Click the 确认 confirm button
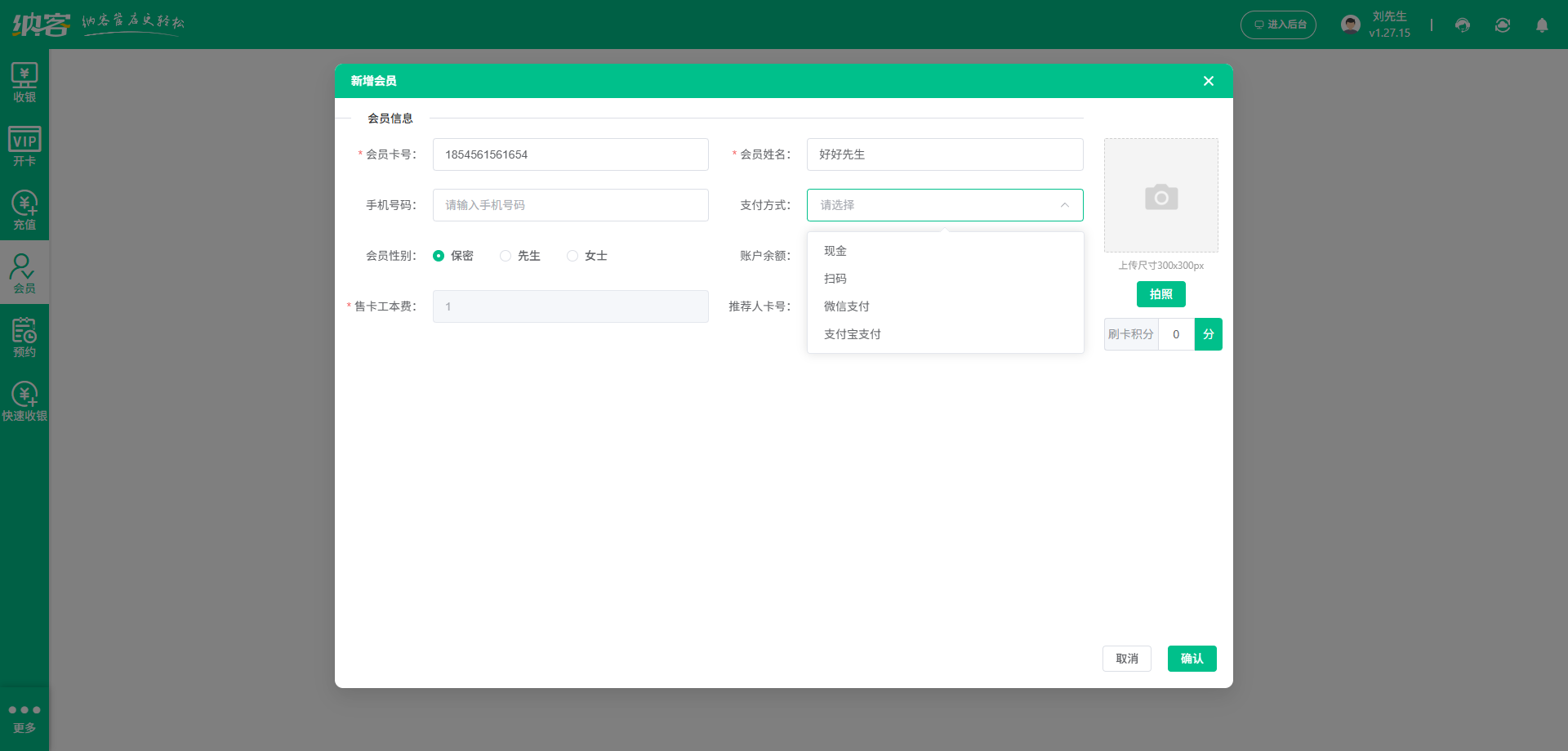 click(1192, 659)
